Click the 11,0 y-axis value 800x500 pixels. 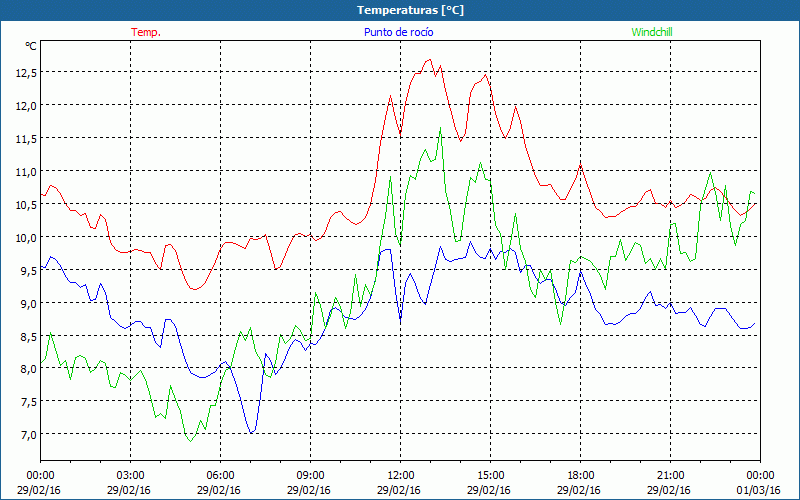26,171
